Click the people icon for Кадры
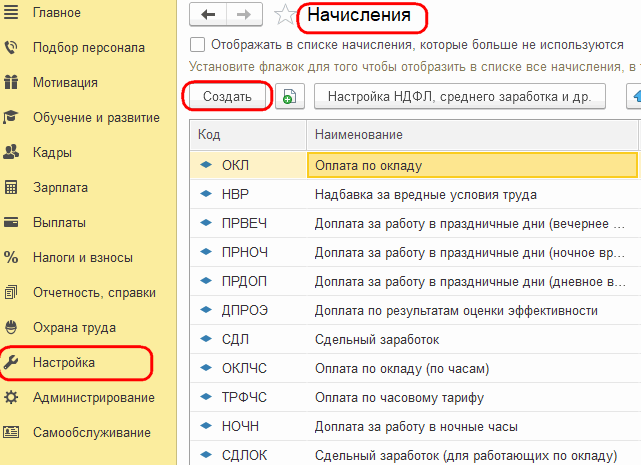Screen dimensions: 641x465 click(11, 152)
